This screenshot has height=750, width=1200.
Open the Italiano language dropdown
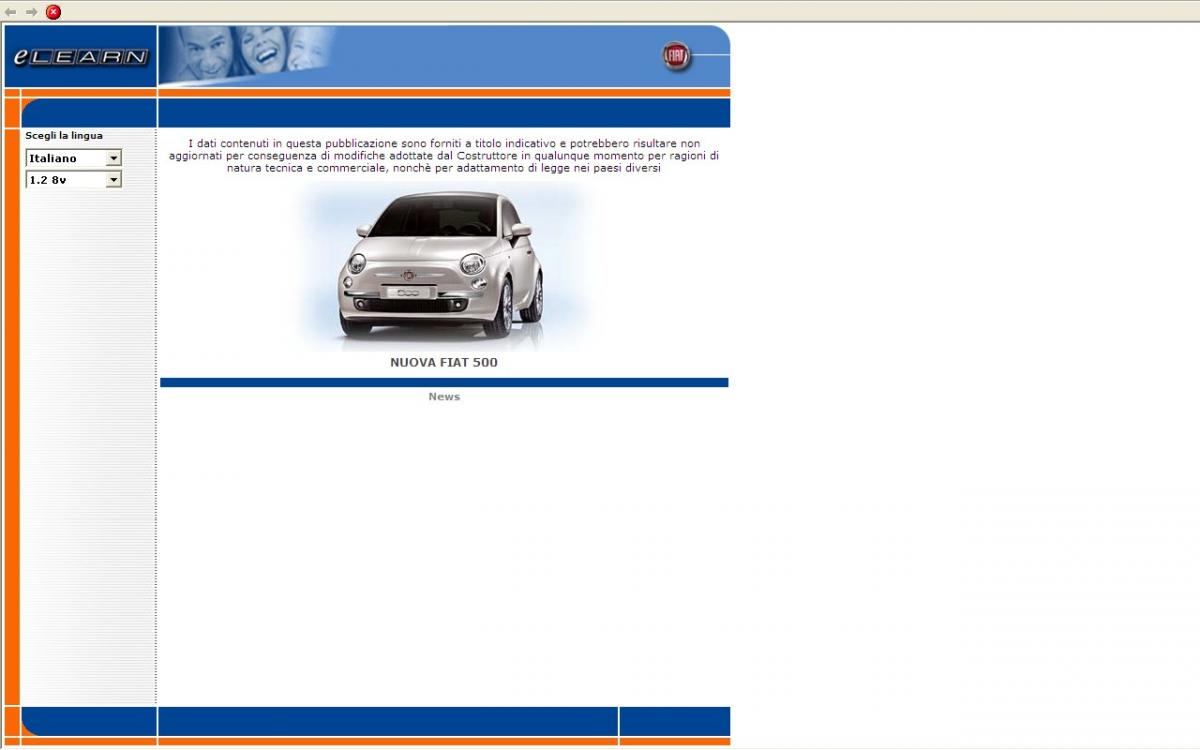[73, 158]
